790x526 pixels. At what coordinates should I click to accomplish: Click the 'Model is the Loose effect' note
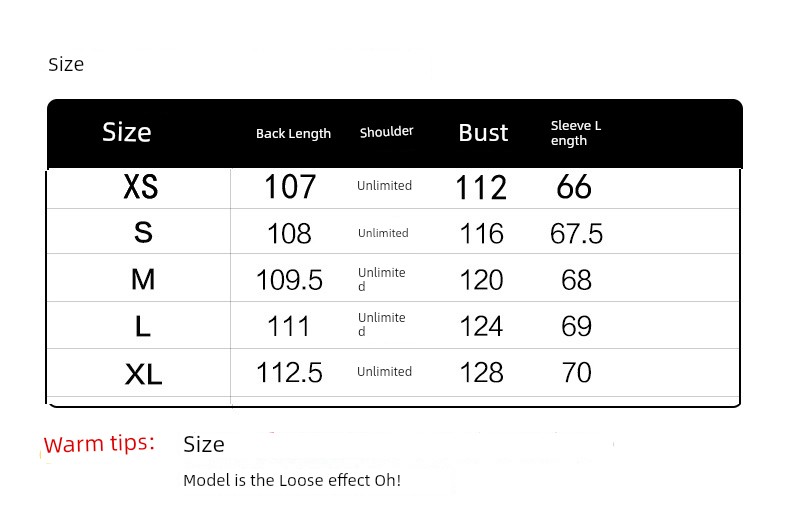[x=292, y=481]
